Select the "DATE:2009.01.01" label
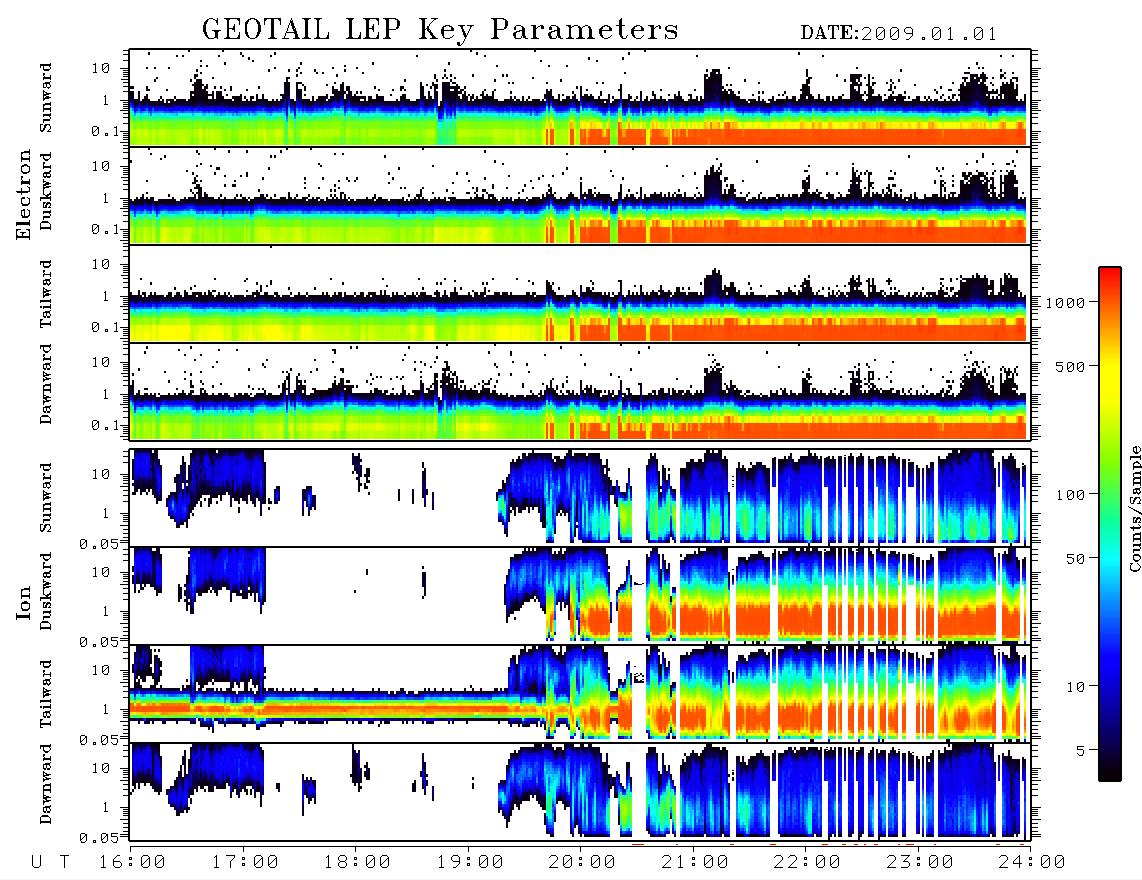Viewport: 1142px width, 880px height. coord(899,34)
